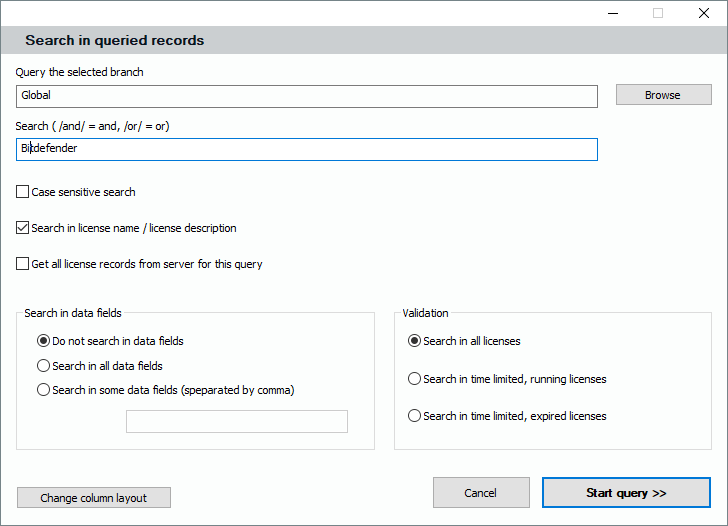Minimize the search dialog window
The image size is (728, 526).
click(x=612, y=13)
